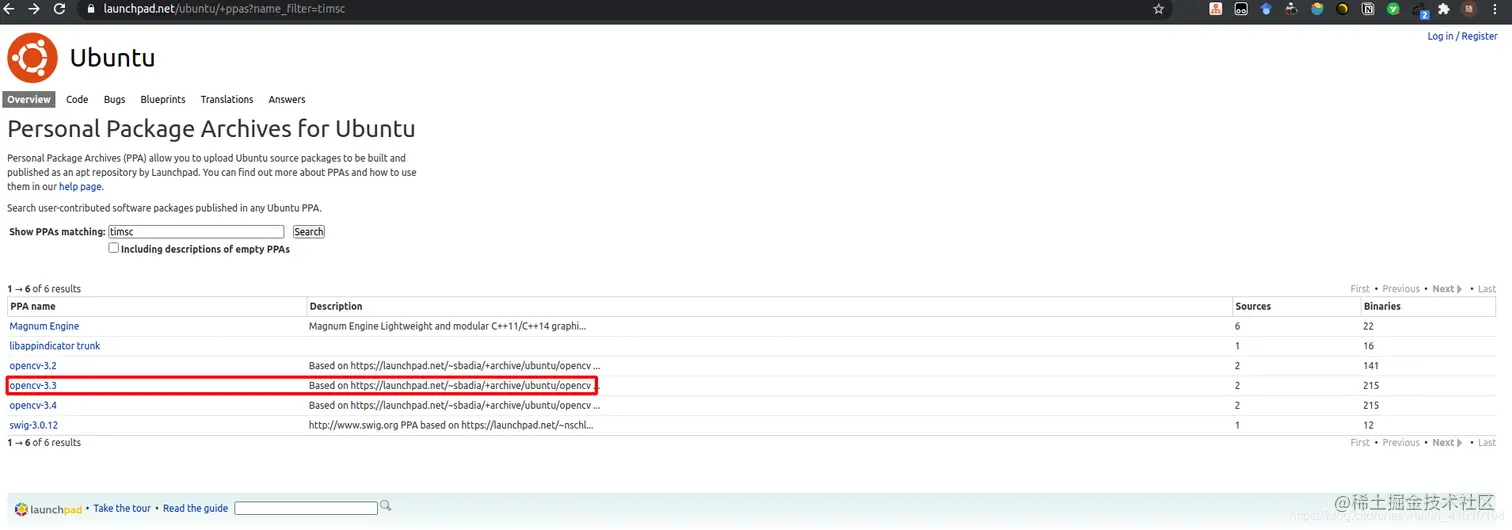
Task: Switch to the Overview tab
Action: click(x=29, y=99)
